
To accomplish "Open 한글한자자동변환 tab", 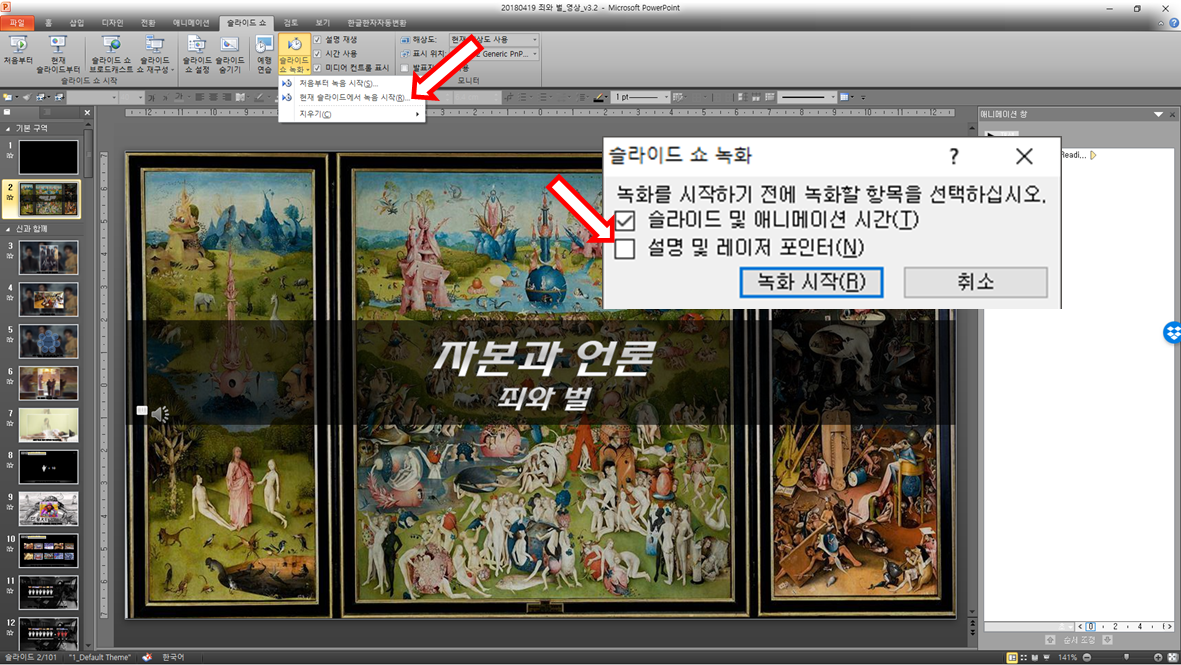I will 377,23.
